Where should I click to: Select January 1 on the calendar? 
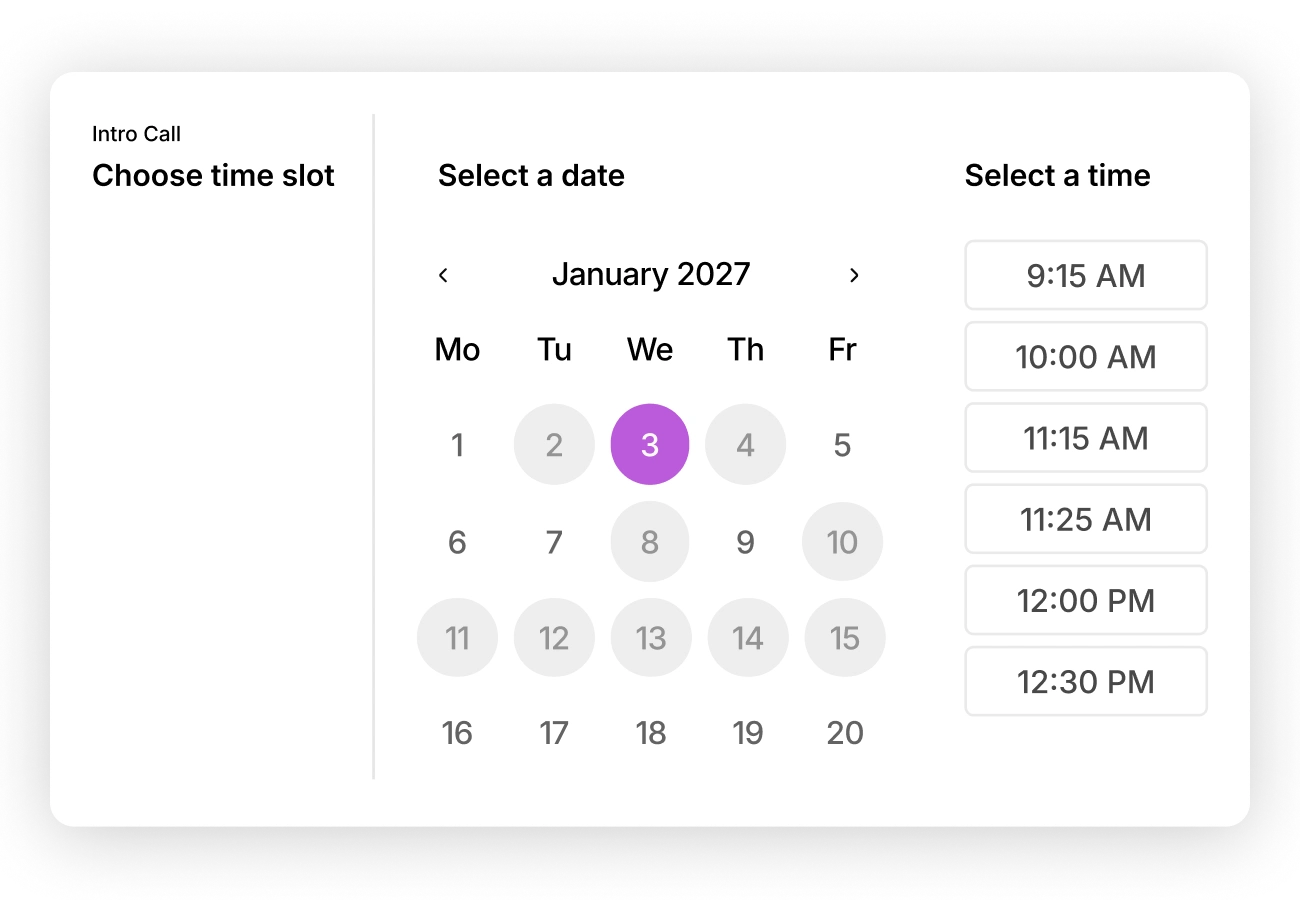pos(457,445)
